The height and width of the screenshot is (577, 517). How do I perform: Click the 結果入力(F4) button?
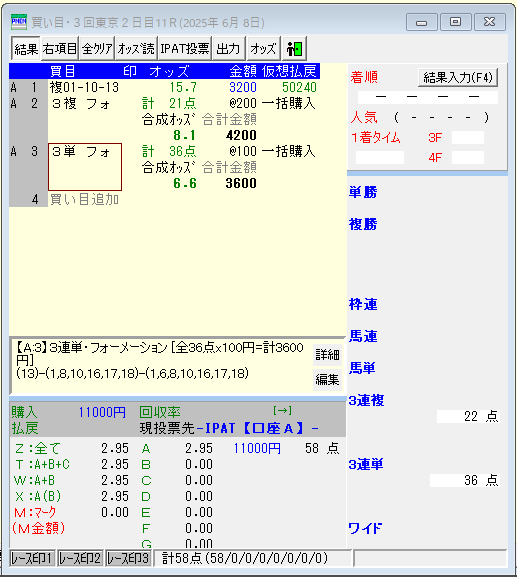pyautogui.click(x=458, y=77)
